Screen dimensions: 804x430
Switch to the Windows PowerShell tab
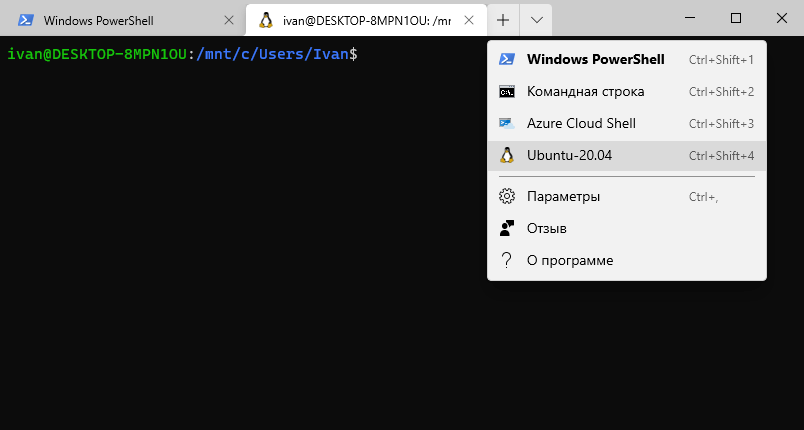coord(123,20)
